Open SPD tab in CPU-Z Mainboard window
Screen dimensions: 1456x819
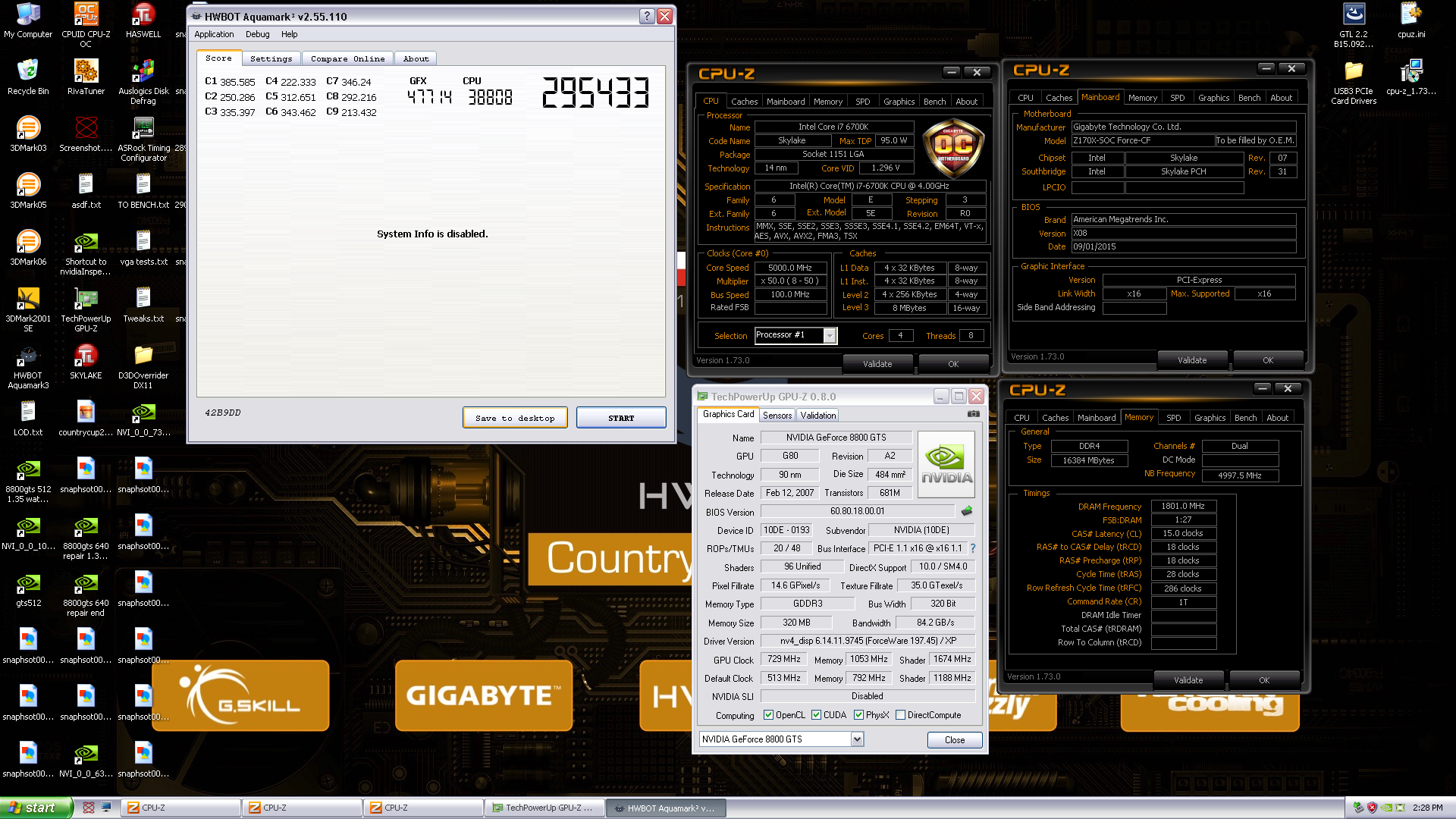tap(1177, 98)
